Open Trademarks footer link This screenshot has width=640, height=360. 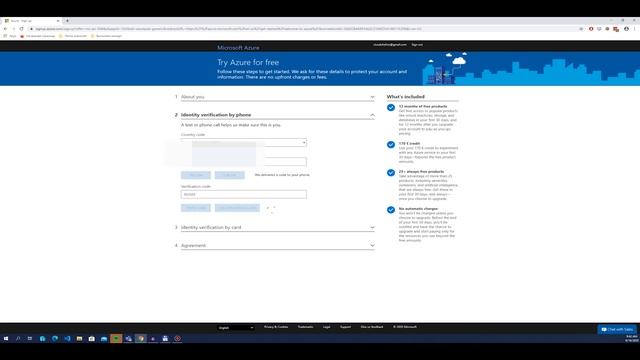(305, 327)
